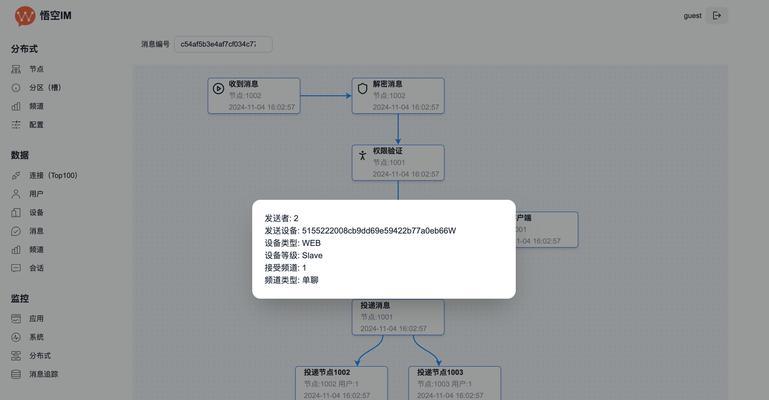Screen dimensions: 769x400
Task: Select the 解密消息 flow node
Action: coord(398,96)
